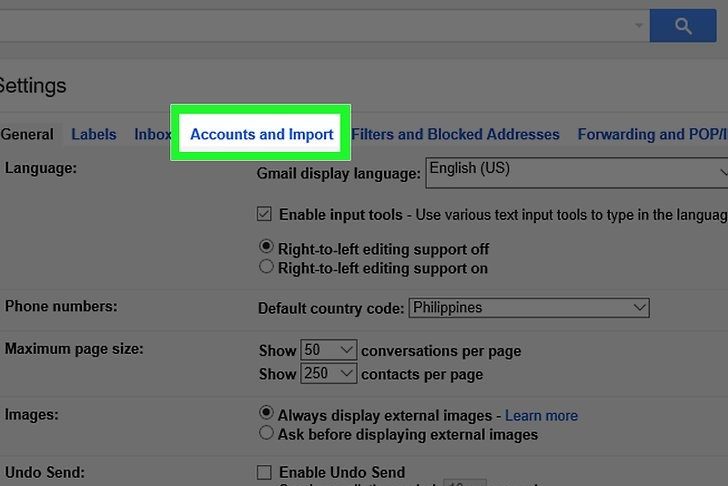This screenshot has width=728, height=486.
Task: Open the Accounts and Import tab
Action: (261, 134)
